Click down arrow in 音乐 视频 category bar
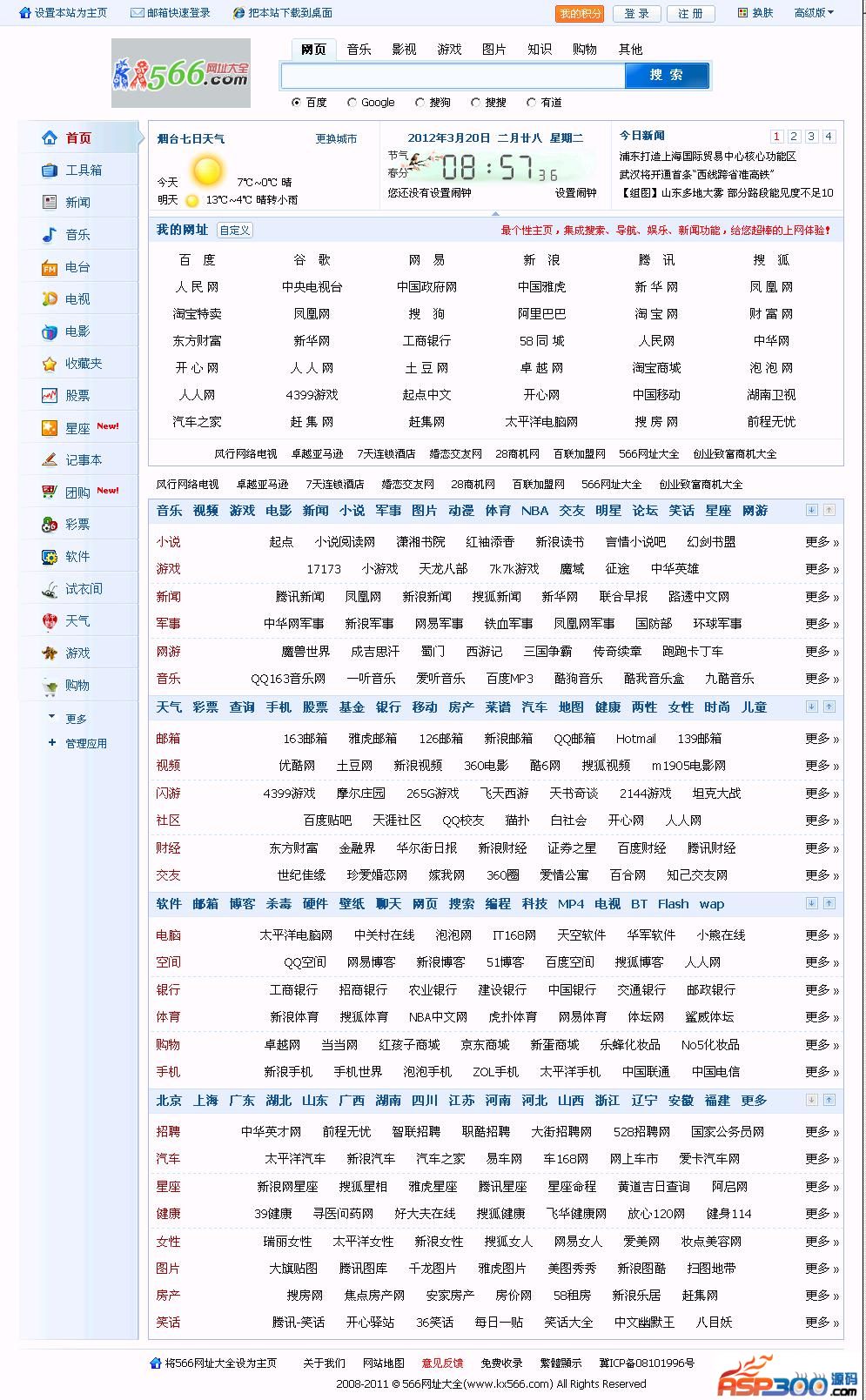Viewport: 866px width, 1400px height. click(x=811, y=510)
